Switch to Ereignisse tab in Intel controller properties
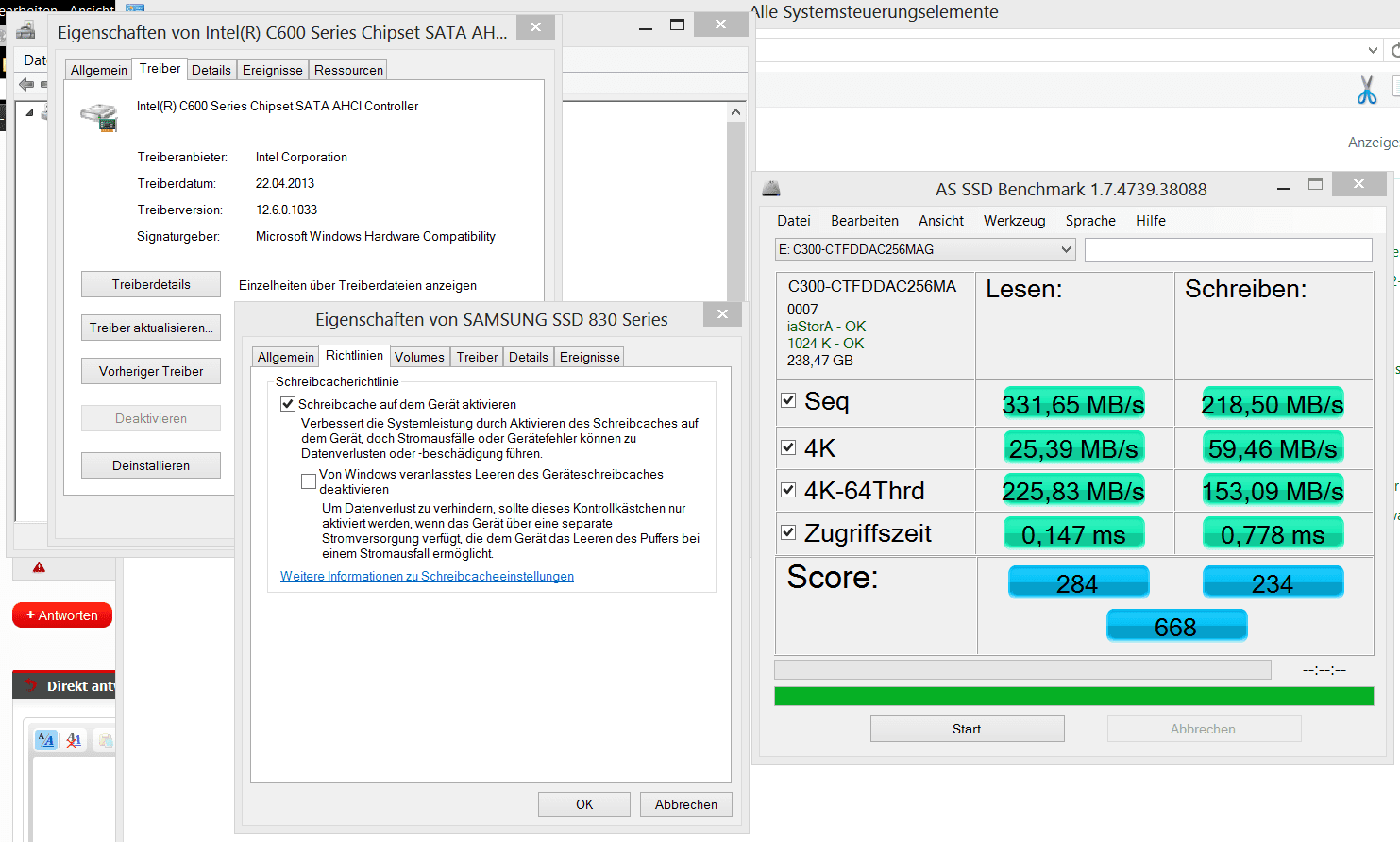The width and height of the screenshot is (1400, 842). click(273, 70)
